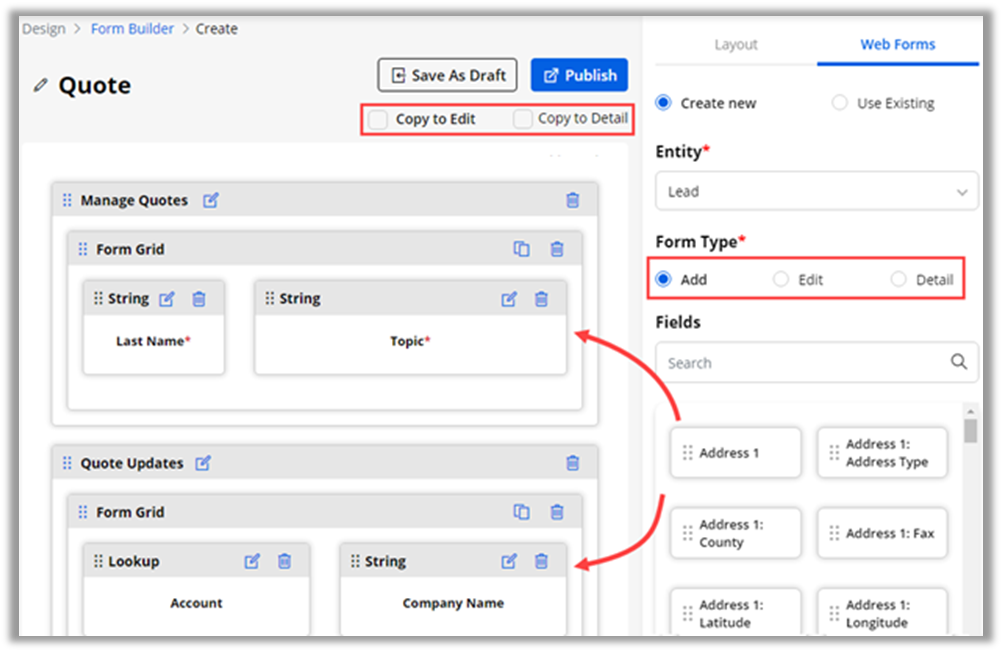Edit the Quote Updates section name

(203, 463)
